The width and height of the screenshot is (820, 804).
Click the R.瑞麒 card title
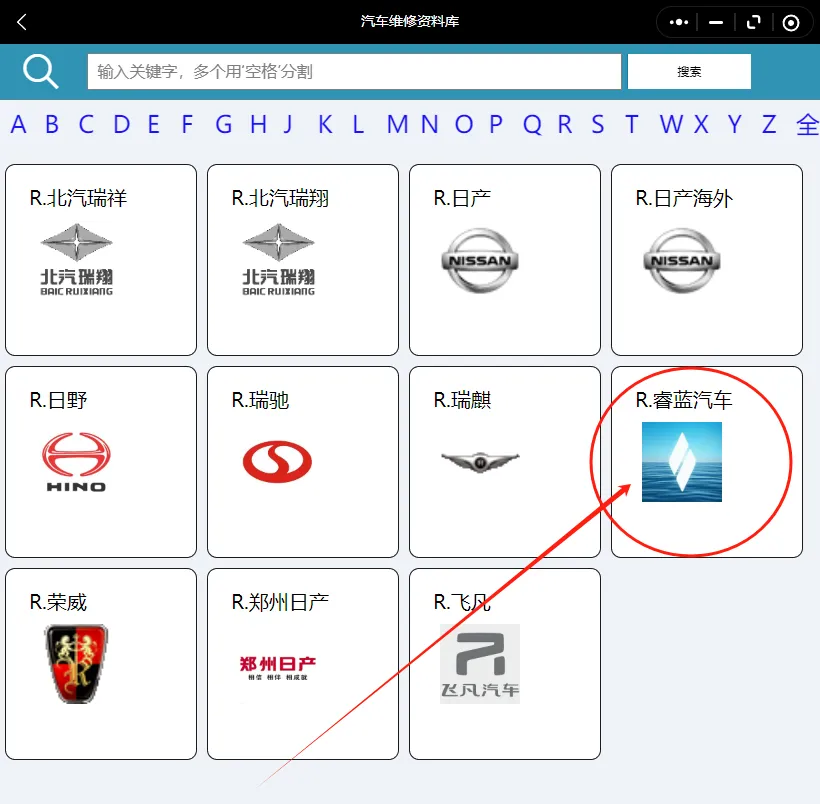pos(462,401)
